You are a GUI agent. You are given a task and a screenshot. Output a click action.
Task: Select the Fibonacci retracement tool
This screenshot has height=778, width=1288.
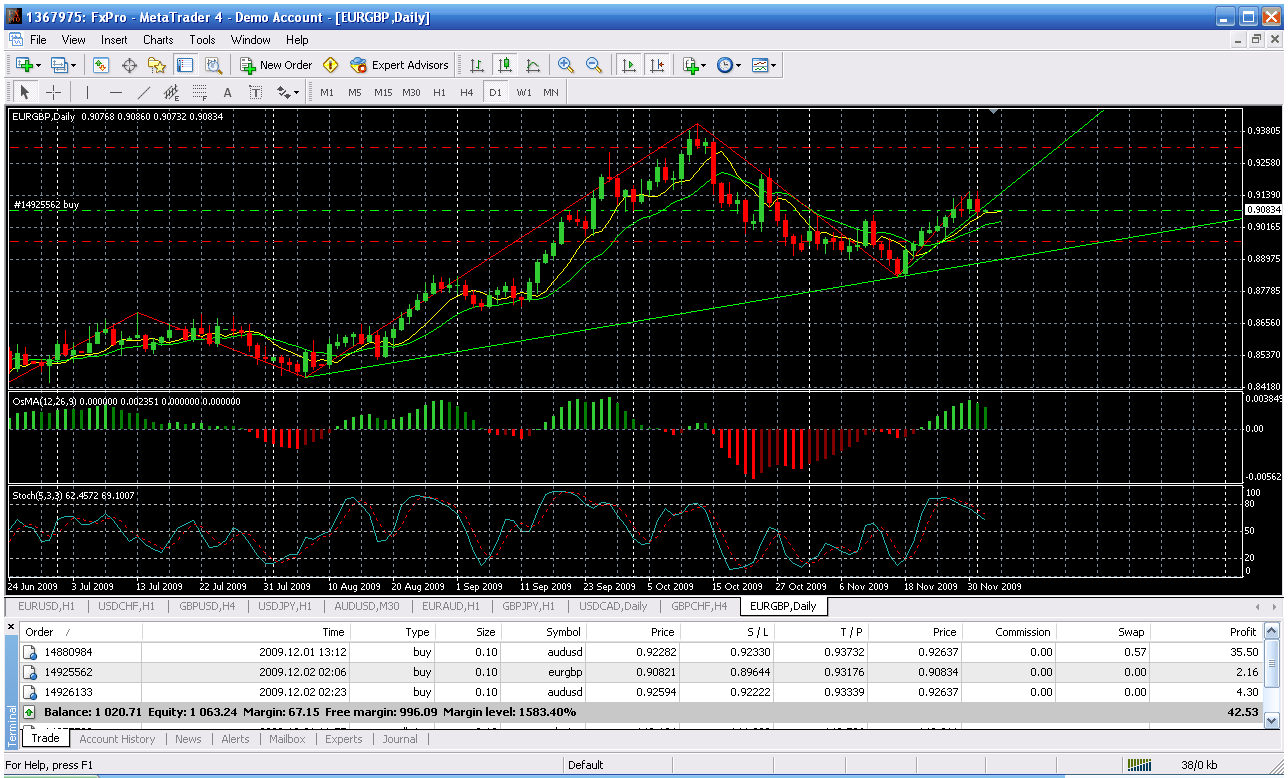point(199,93)
